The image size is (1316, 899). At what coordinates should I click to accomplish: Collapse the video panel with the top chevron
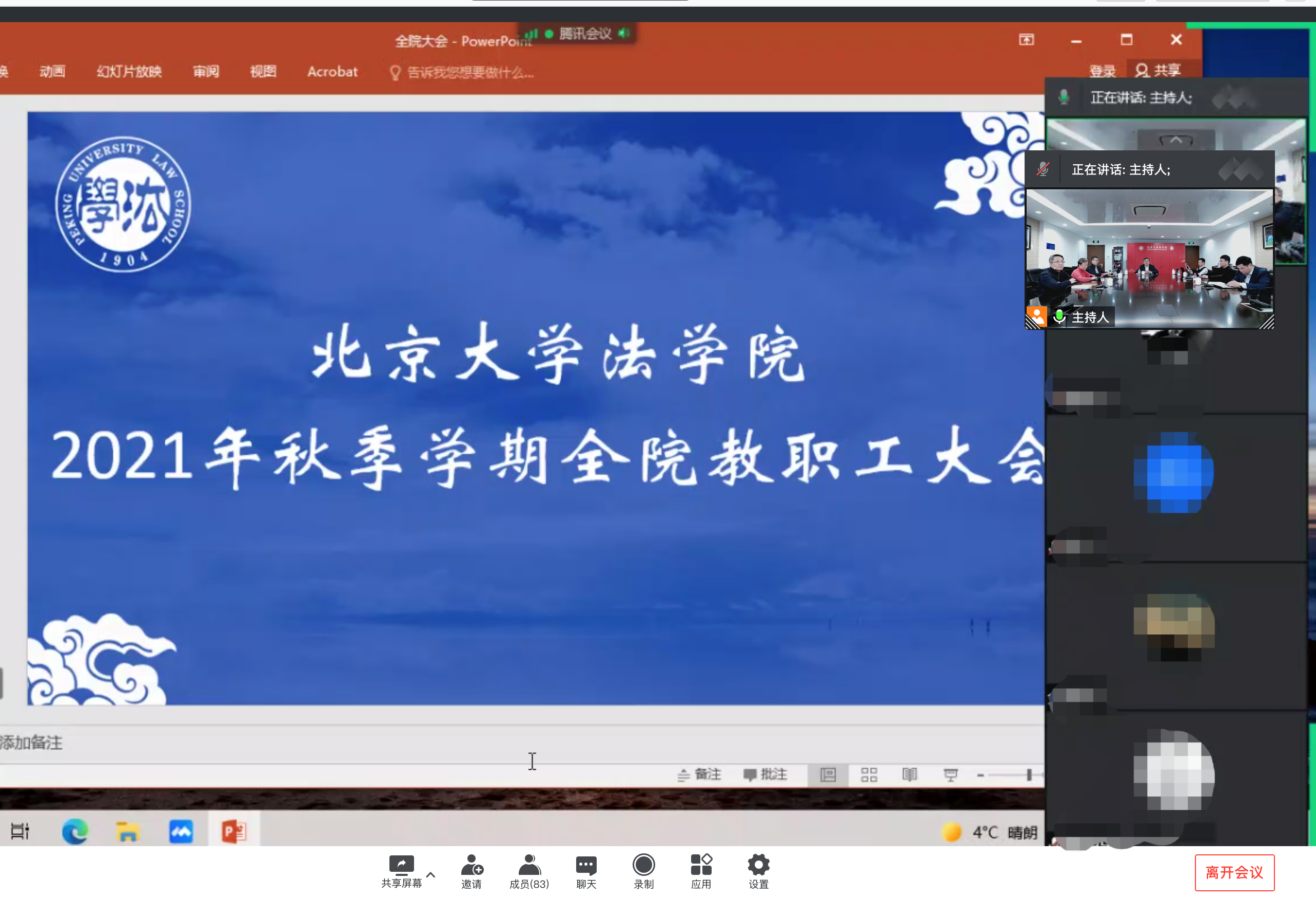coord(1175,140)
